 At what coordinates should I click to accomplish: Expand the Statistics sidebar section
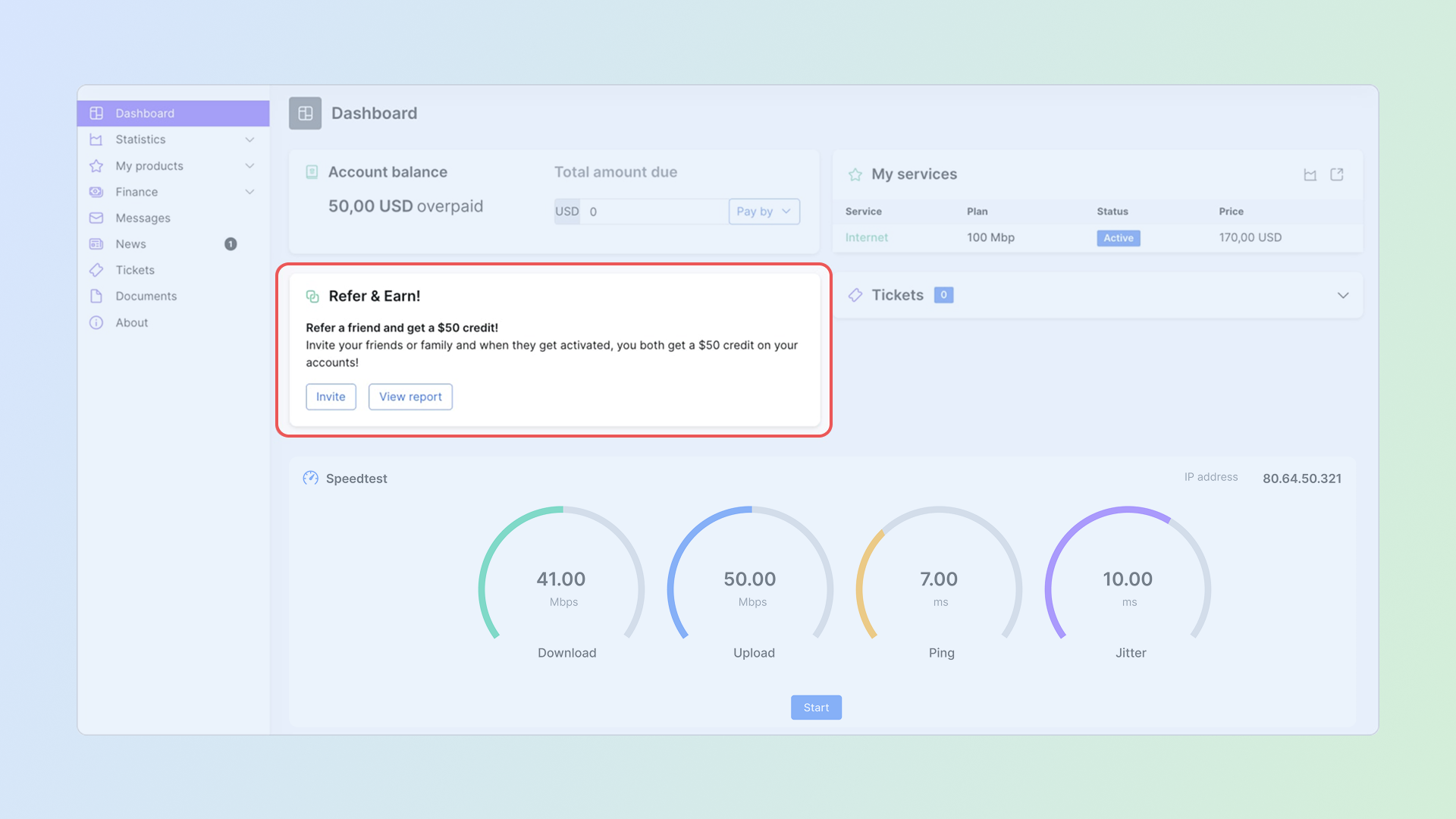pyautogui.click(x=249, y=140)
